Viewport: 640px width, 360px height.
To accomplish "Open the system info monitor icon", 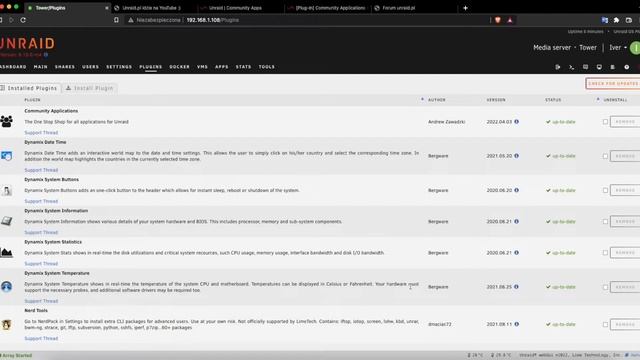I will pos(599,67).
